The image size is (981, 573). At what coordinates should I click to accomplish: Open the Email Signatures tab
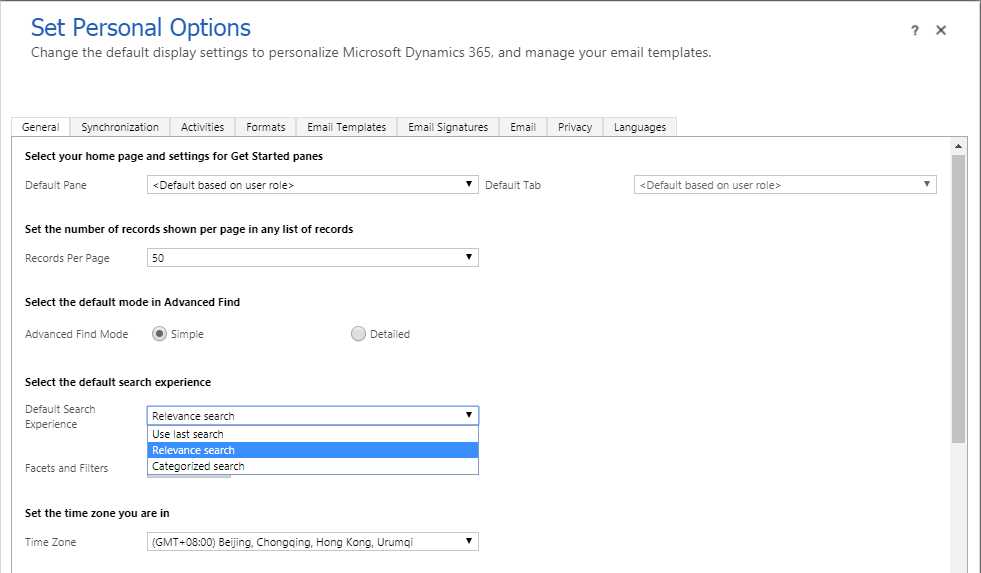coord(448,127)
